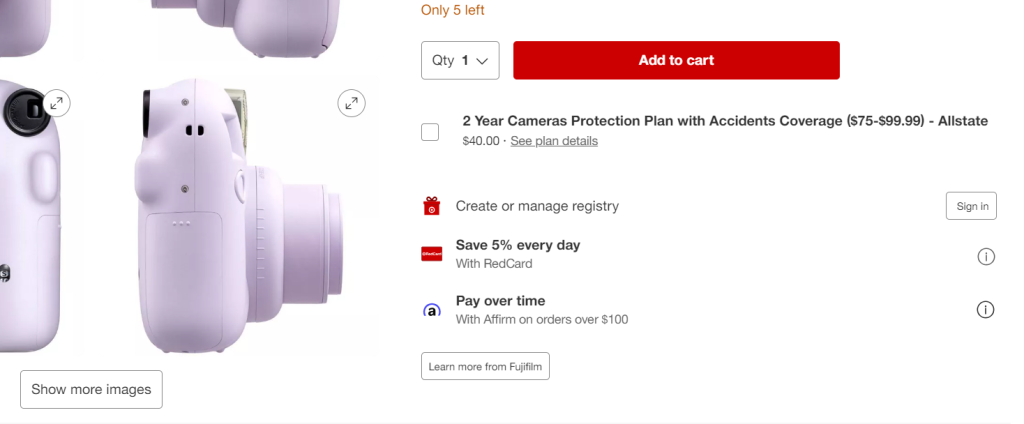Expand the front-view camera image
The width and height of the screenshot is (1024, 424).
point(57,102)
